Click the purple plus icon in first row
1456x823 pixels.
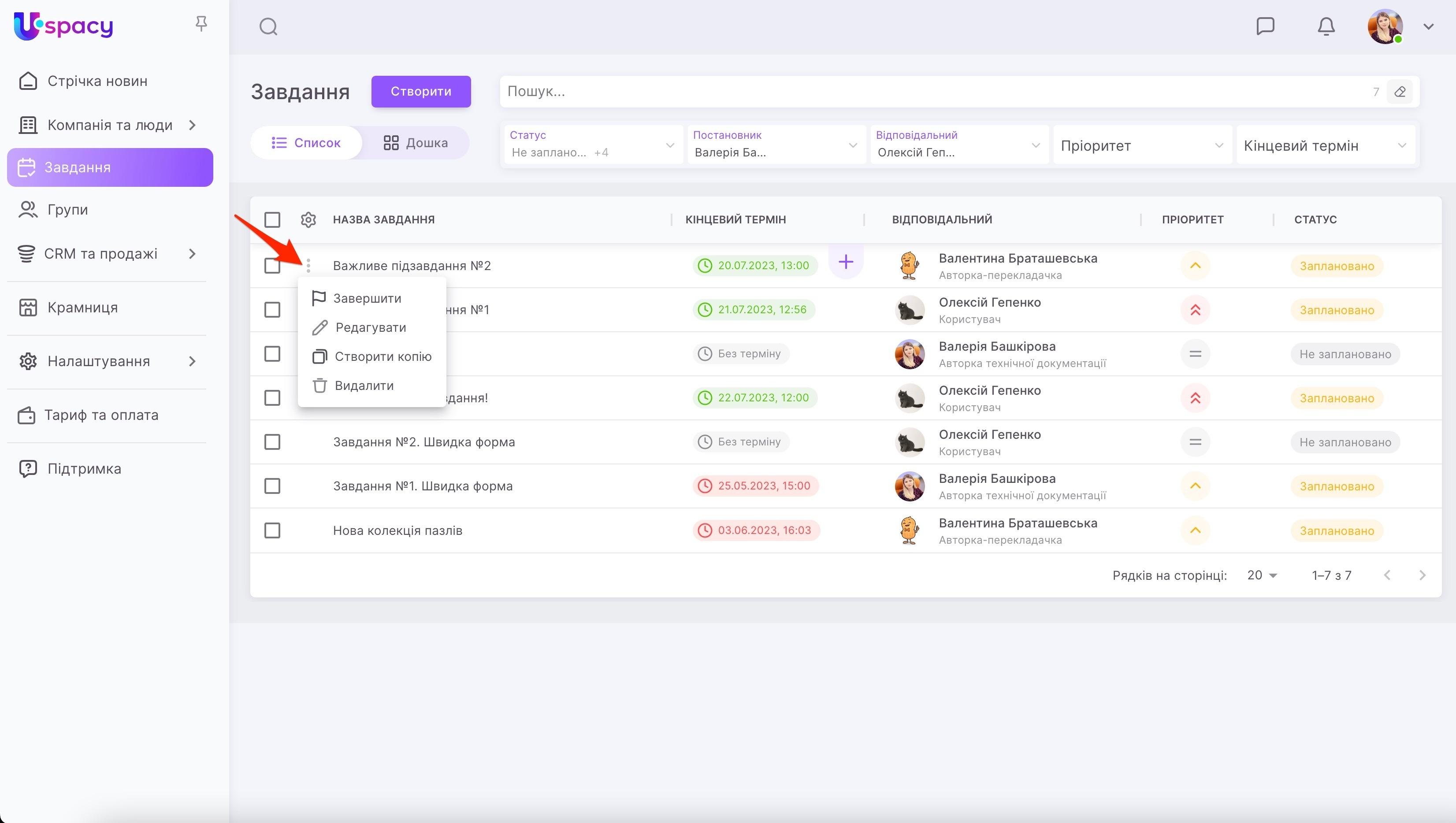[x=846, y=262]
